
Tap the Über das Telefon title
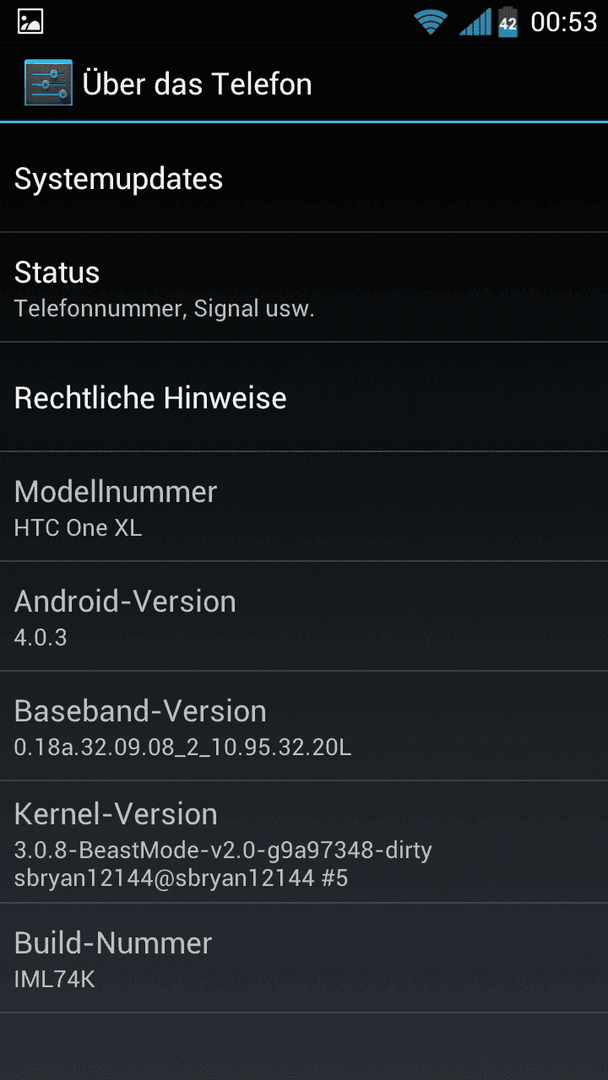[197, 84]
